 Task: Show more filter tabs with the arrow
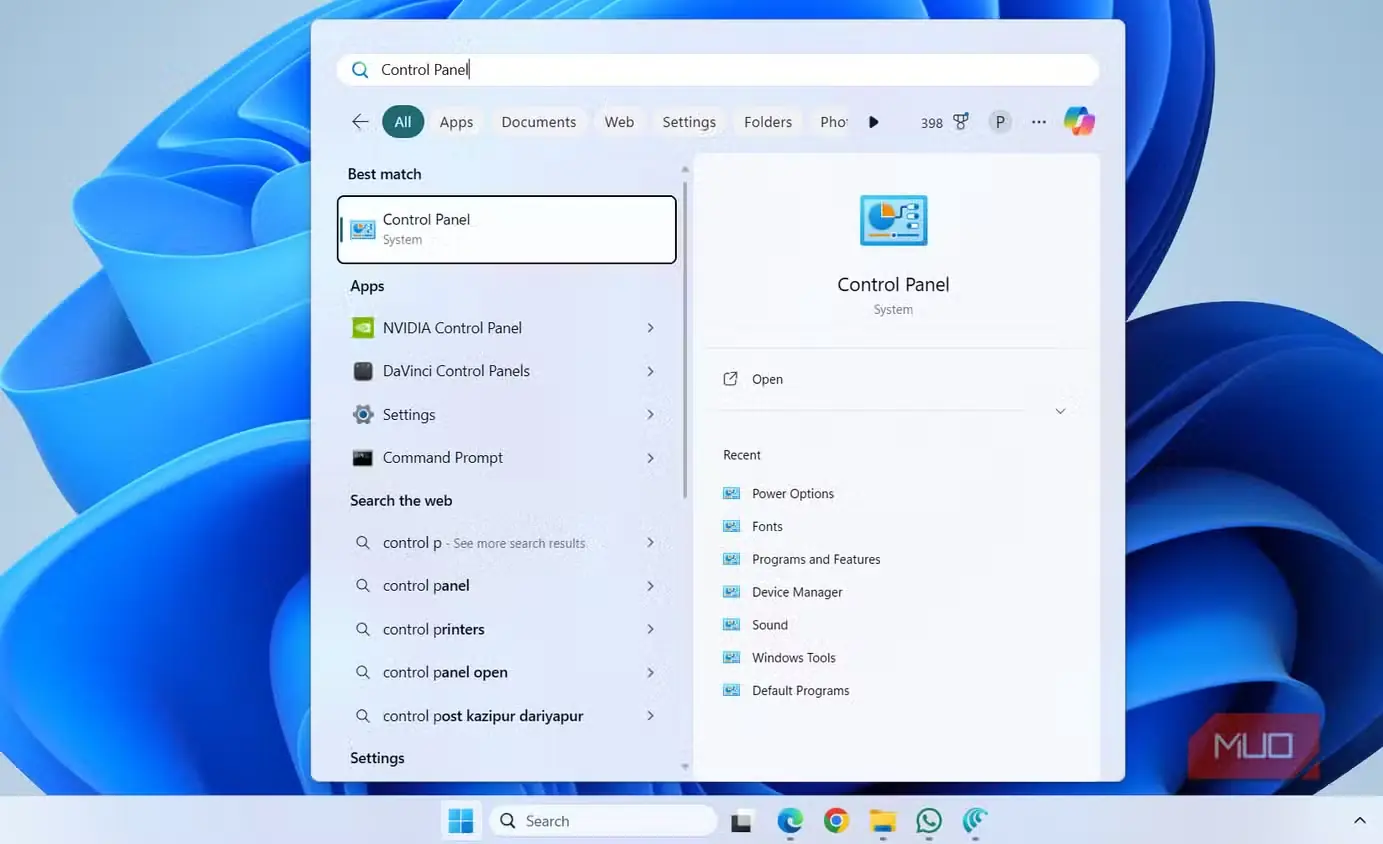tap(873, 122)
